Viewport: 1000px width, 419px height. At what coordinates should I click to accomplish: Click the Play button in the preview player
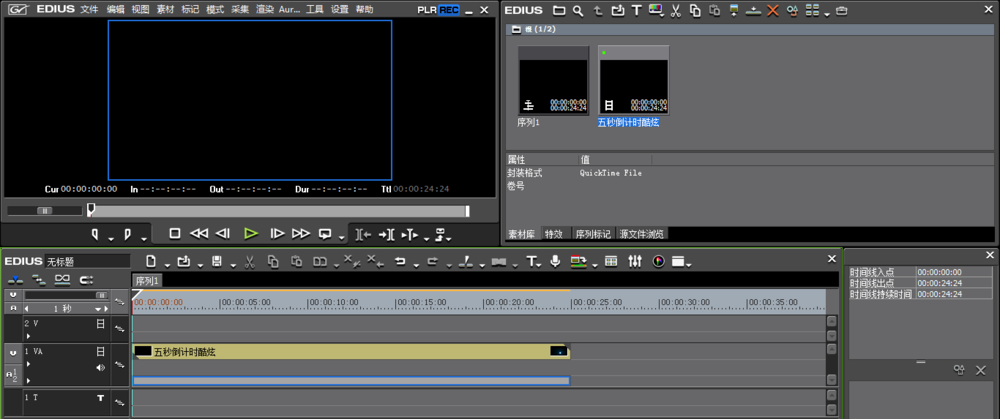point(250,233)
